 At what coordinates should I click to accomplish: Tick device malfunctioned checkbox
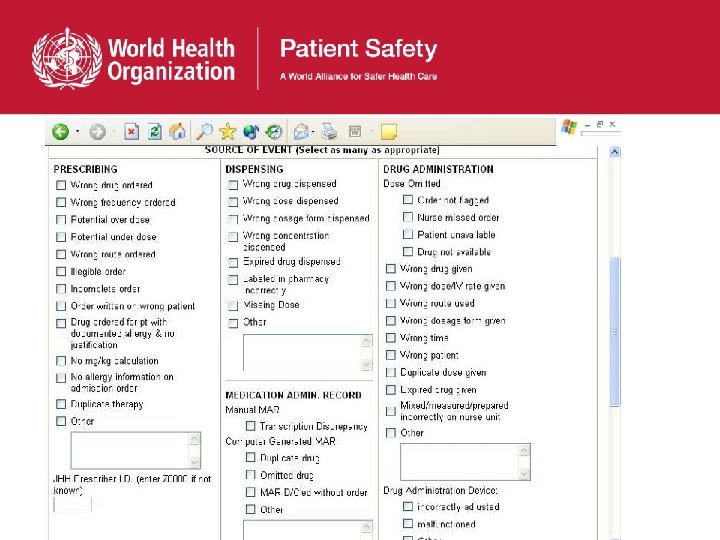tap(408, 523)
